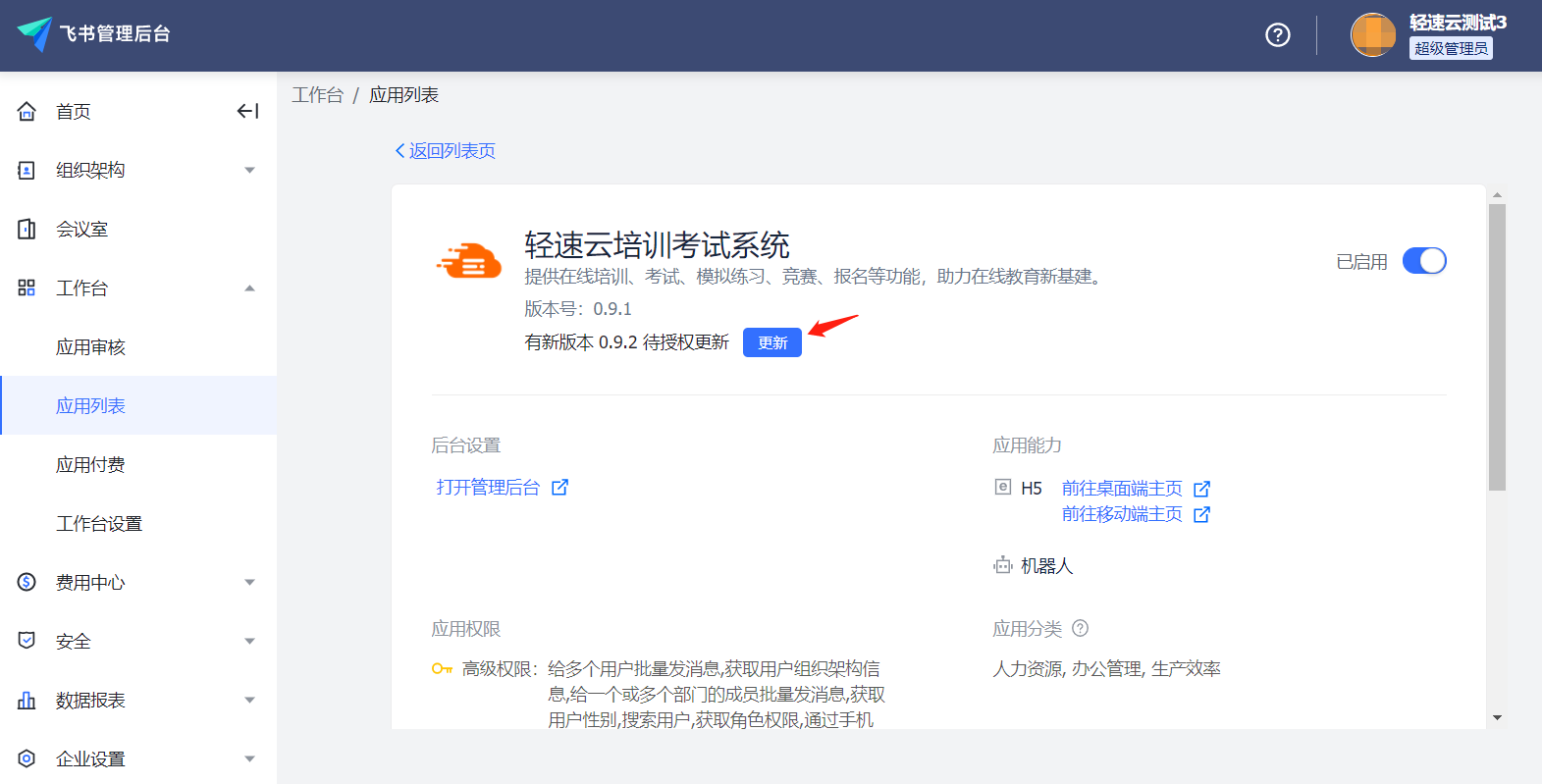Viewport: 1542px width, 784px height.
Task: Select 应用付费 menu item
Action: (90, 465)
